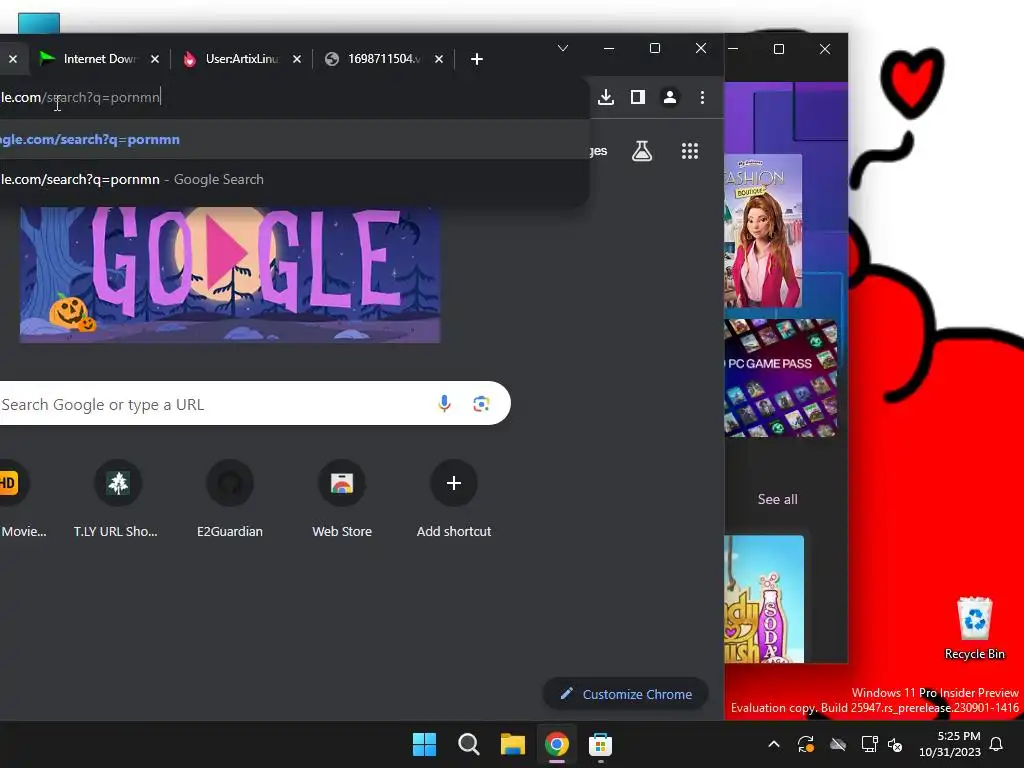Open Google apps grid icon

[690, 151]
